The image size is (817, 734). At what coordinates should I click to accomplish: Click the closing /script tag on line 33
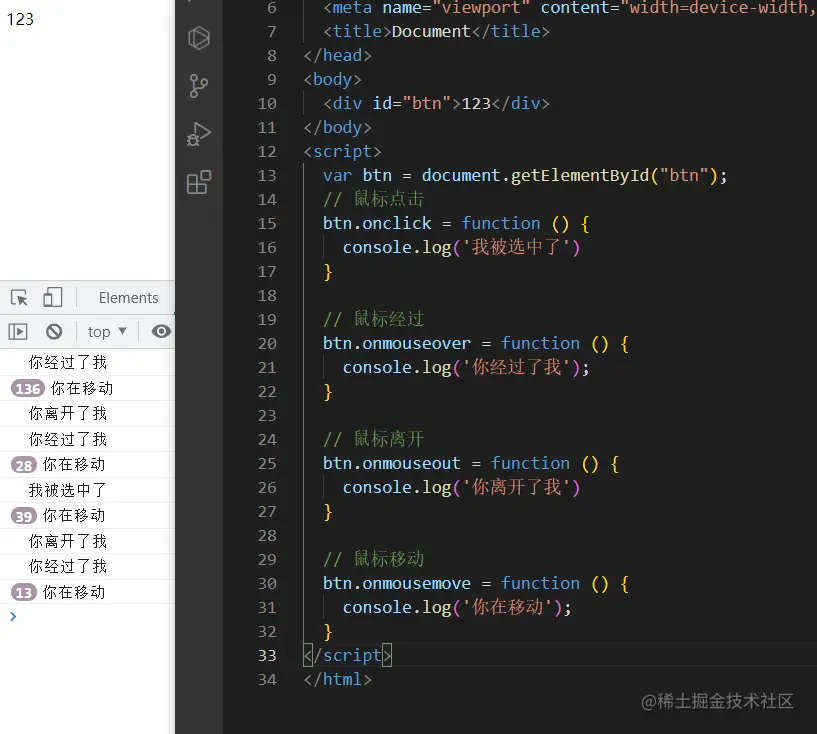click(x=348, y=655)
